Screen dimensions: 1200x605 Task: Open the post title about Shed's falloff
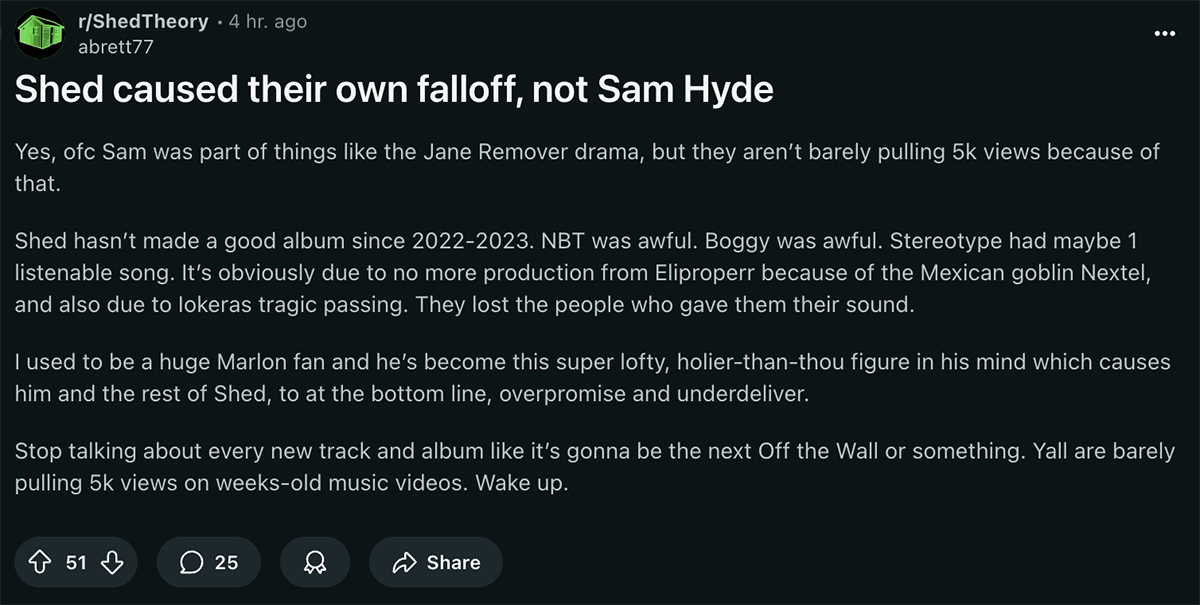(394, 91)
